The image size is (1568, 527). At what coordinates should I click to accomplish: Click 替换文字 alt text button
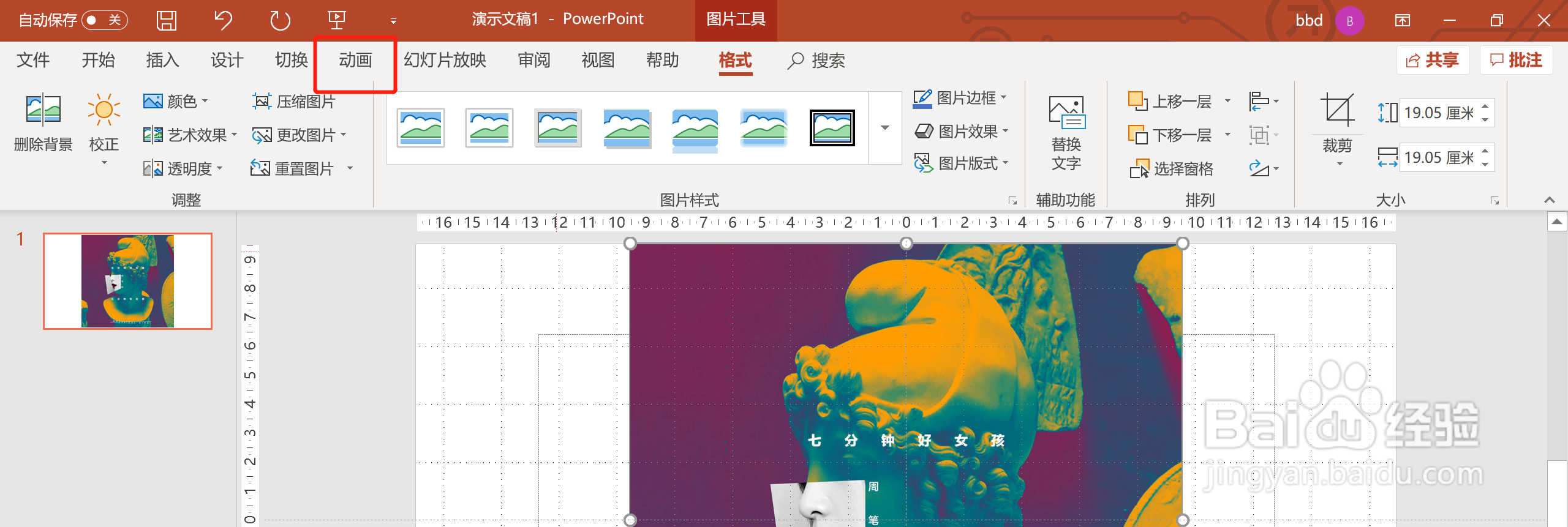tap(1066, 132)
